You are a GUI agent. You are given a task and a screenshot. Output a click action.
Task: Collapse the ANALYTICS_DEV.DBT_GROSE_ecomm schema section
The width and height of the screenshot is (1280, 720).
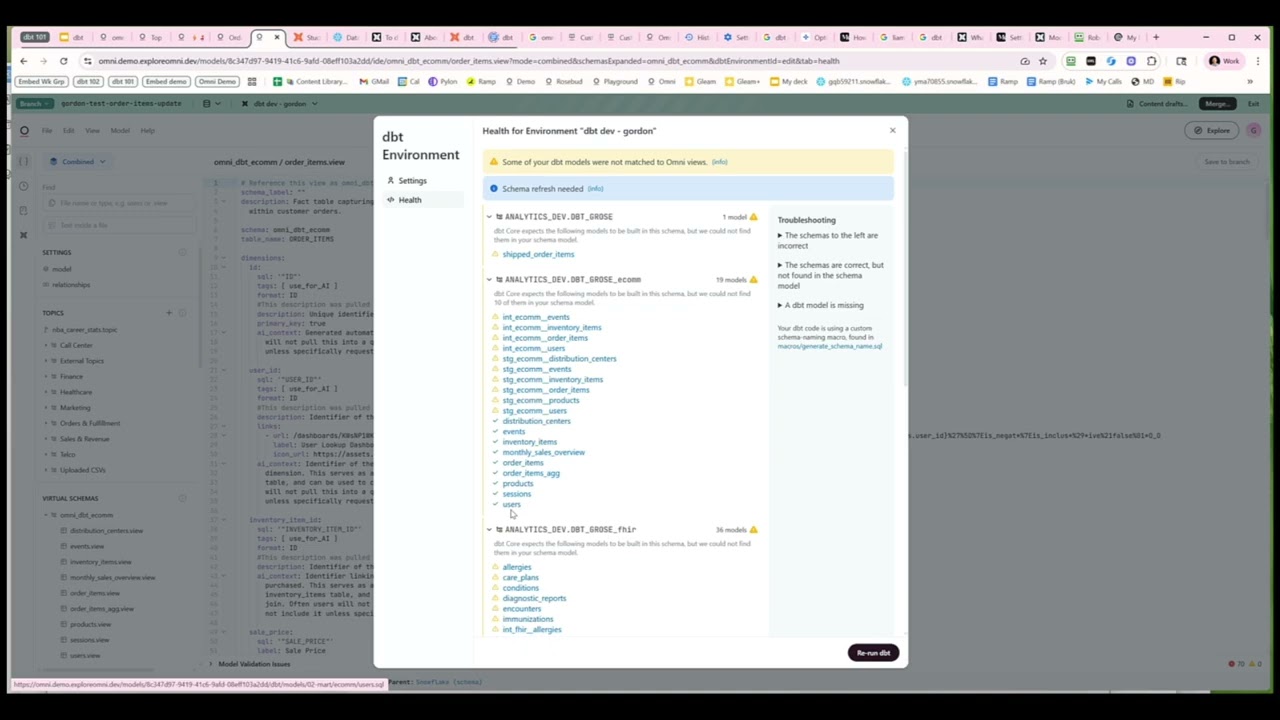pyautogui.click(x=489, y=280)
